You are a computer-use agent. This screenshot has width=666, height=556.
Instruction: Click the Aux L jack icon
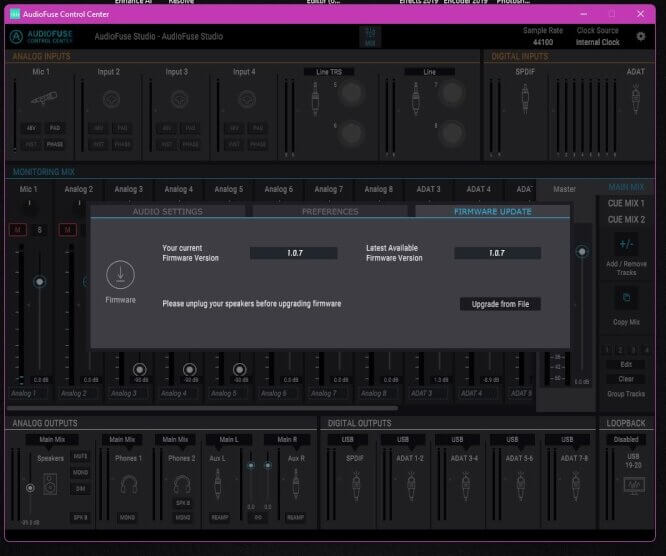pos(217,484)
